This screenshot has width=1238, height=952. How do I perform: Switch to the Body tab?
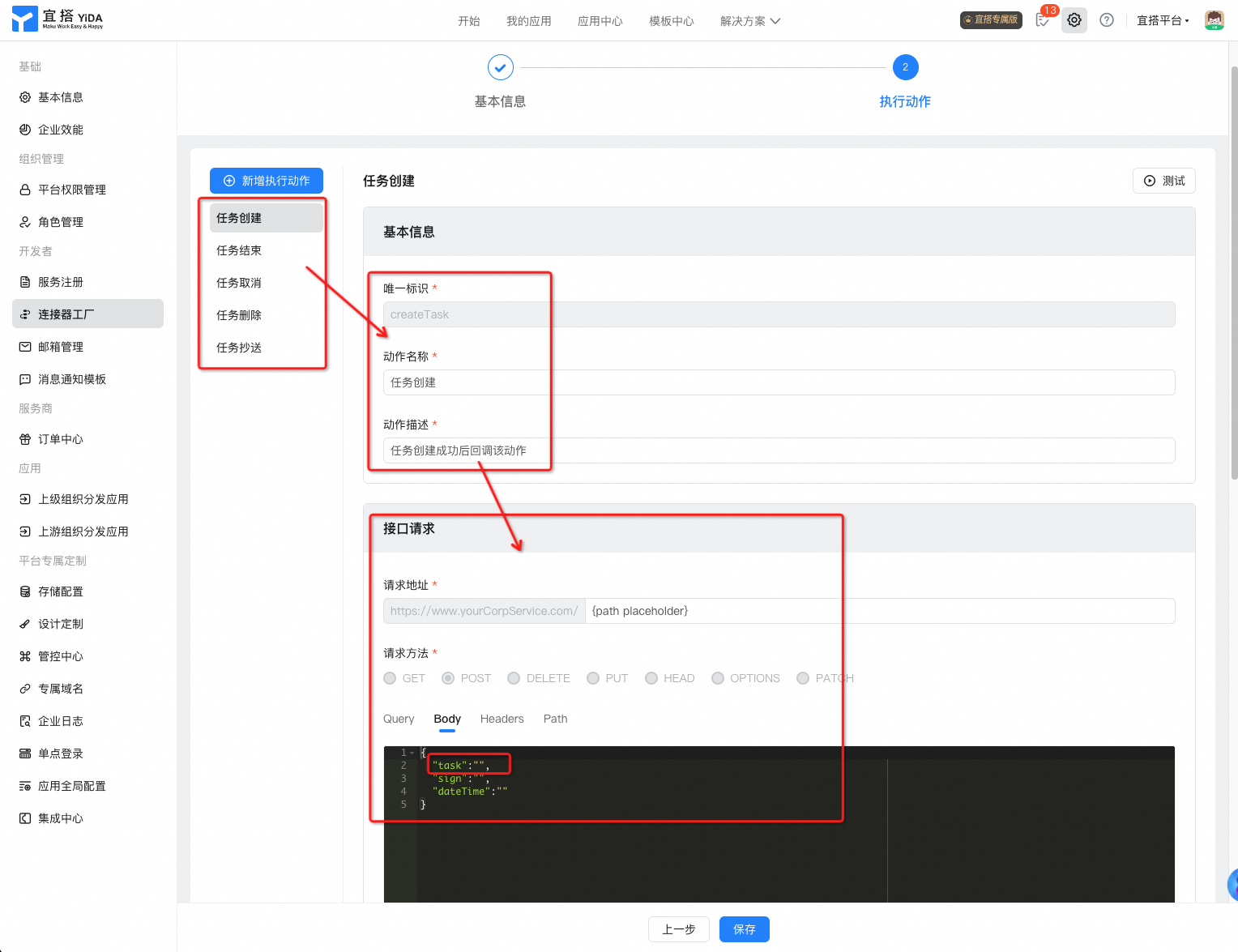click(447, 719)
